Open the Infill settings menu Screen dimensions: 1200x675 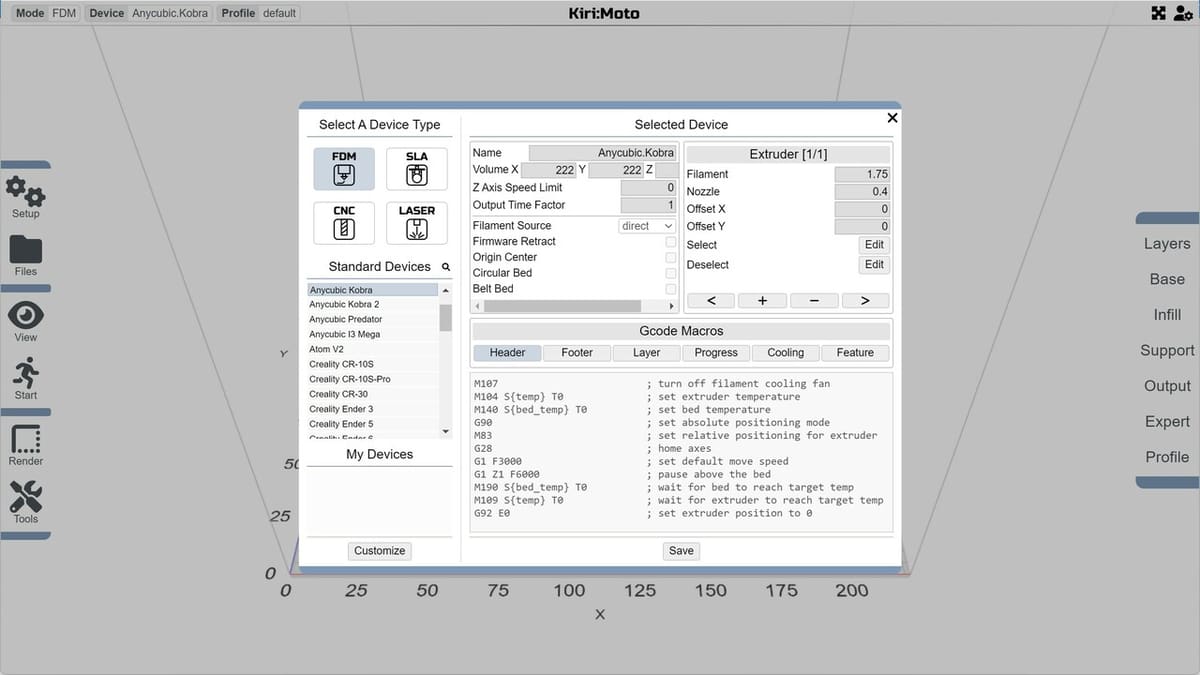tap(1167, 315)
